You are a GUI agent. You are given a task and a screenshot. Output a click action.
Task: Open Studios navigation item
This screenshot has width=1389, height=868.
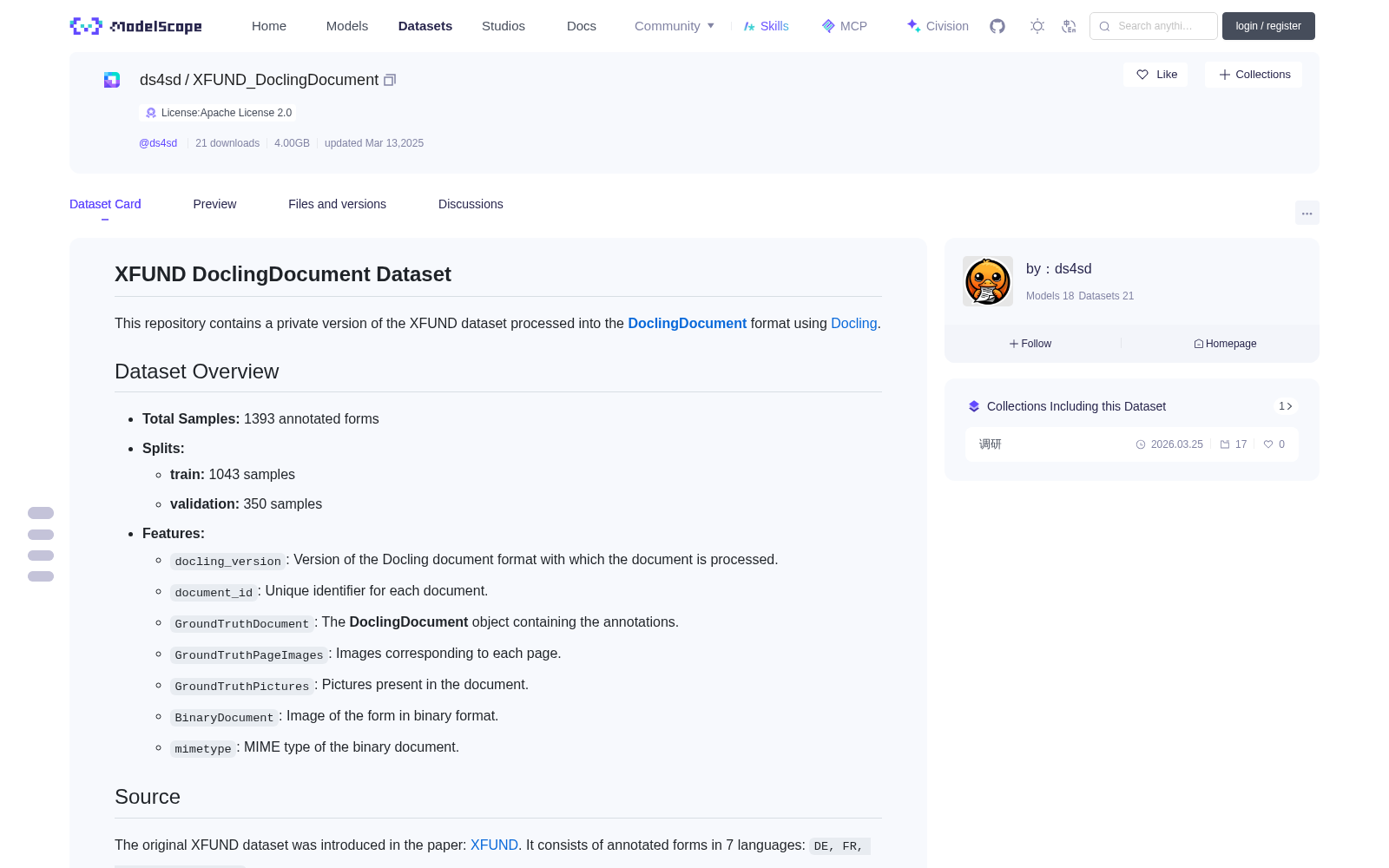pos(504,26)
